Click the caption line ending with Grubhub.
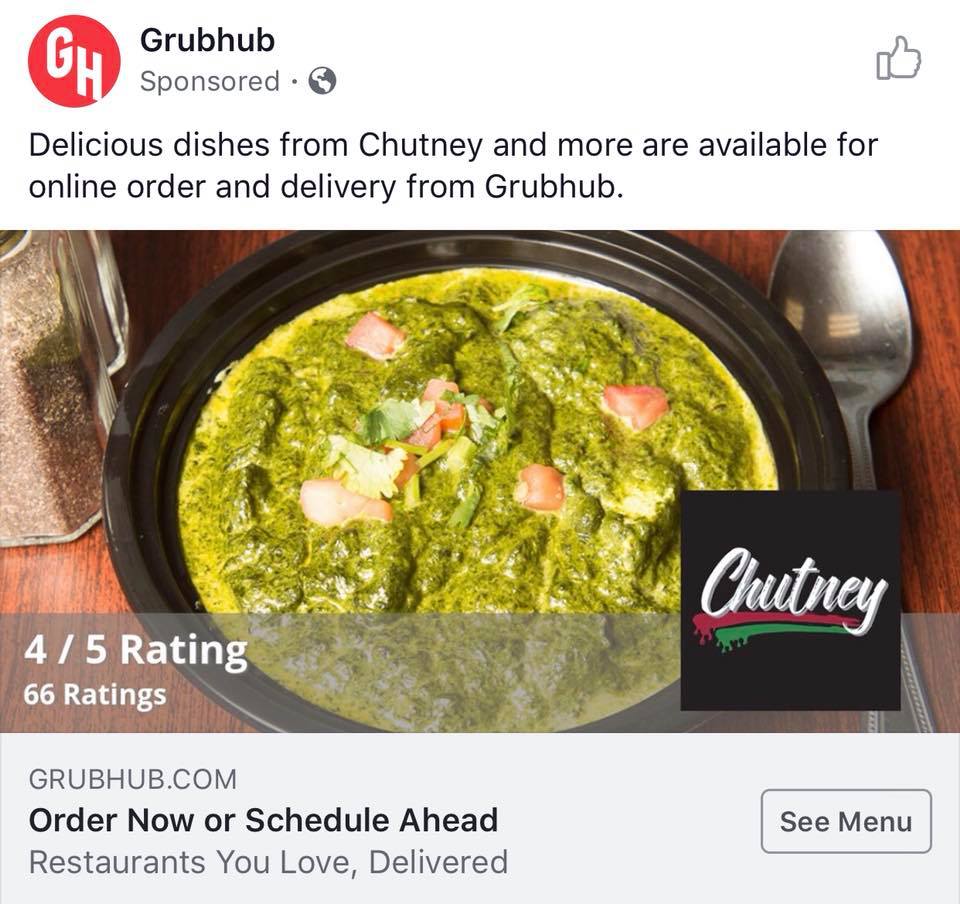 [x=326, y=187]
